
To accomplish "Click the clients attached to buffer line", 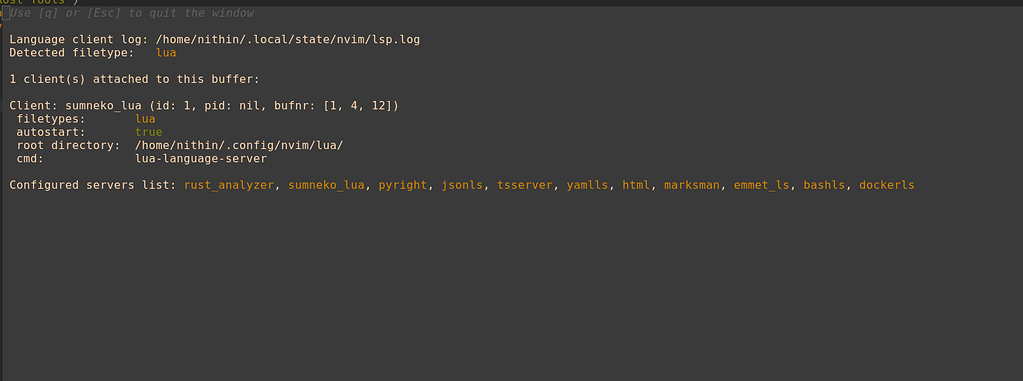I will pos(134,80).
